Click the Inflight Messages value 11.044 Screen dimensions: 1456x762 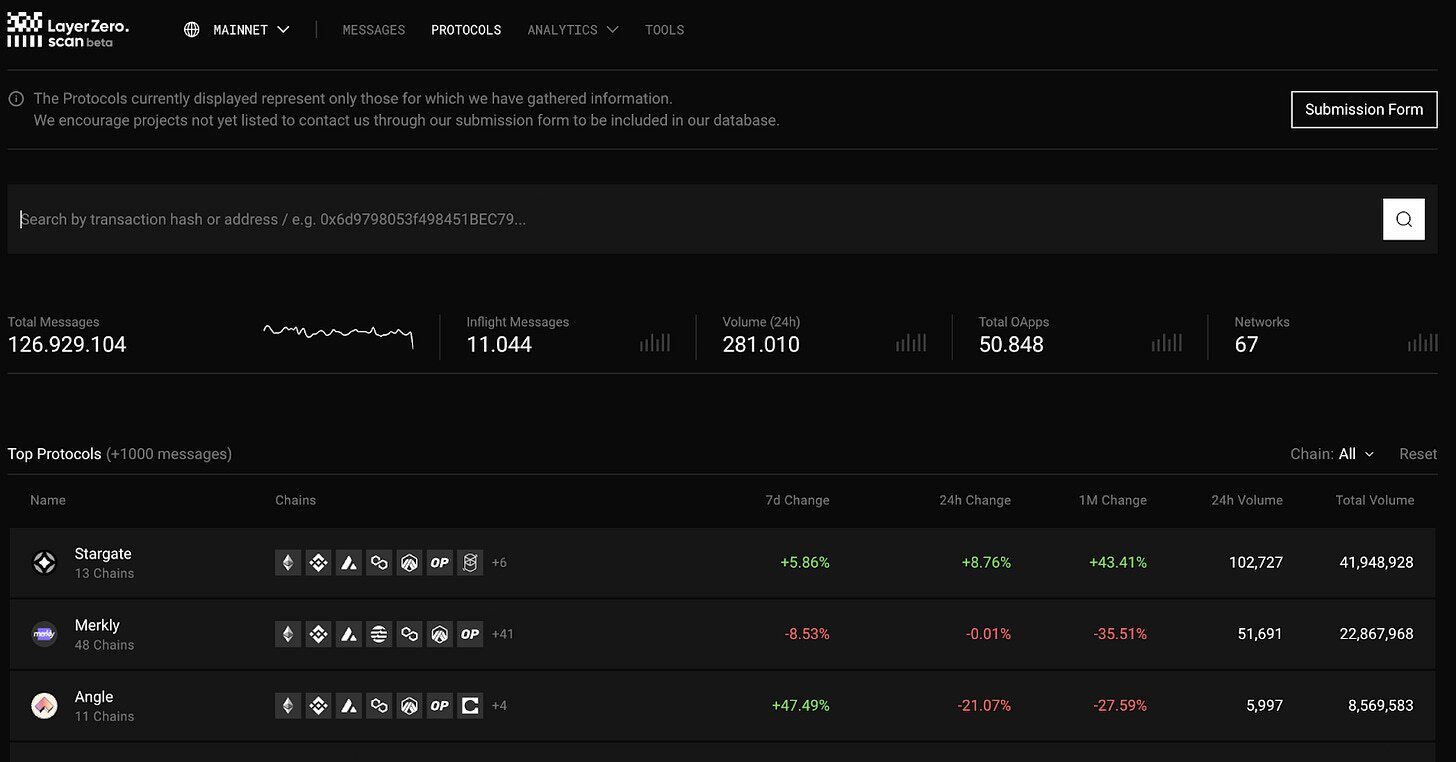(x=499, y=345)
